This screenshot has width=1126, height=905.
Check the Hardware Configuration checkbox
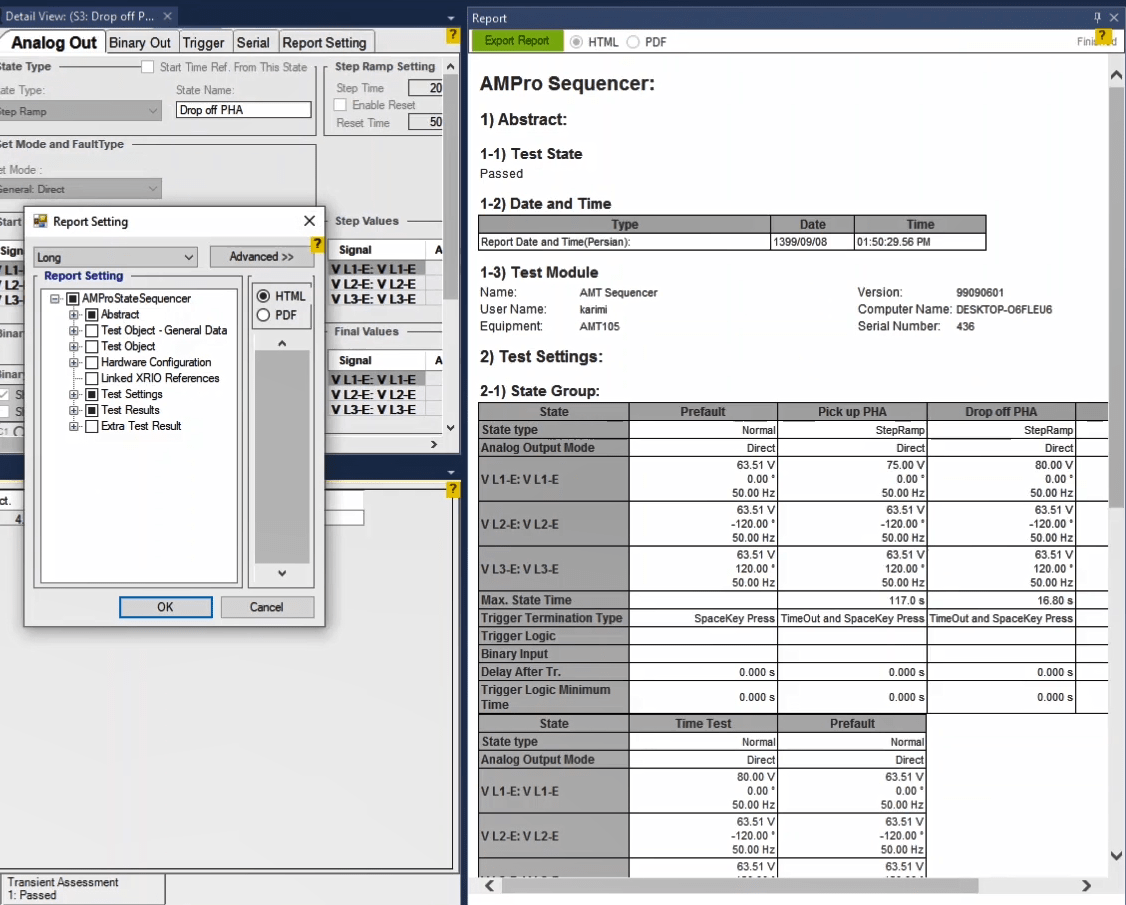pos(92,362)
